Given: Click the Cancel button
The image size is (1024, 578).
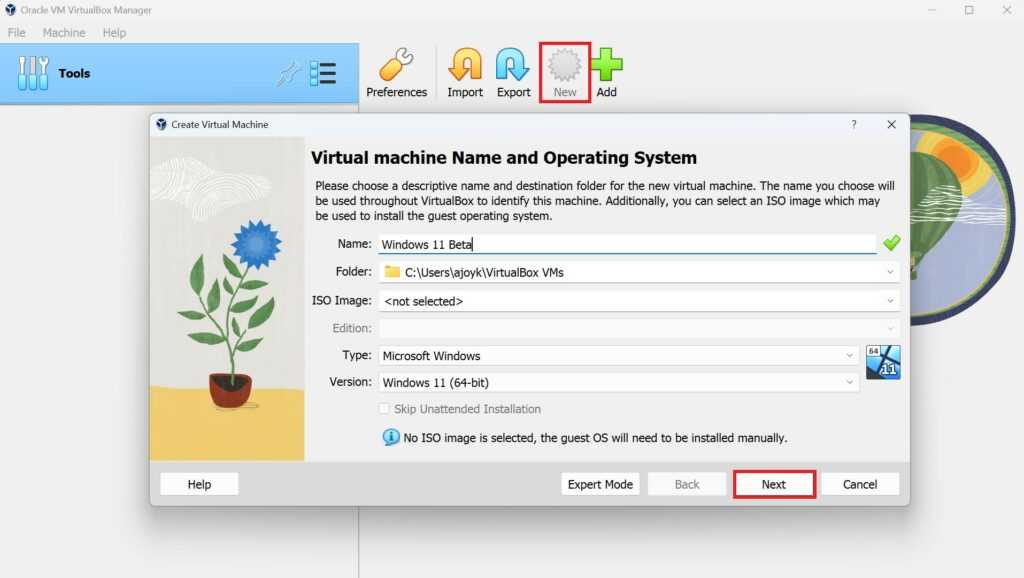Looking at the screenshot, I should coord(859,485).
